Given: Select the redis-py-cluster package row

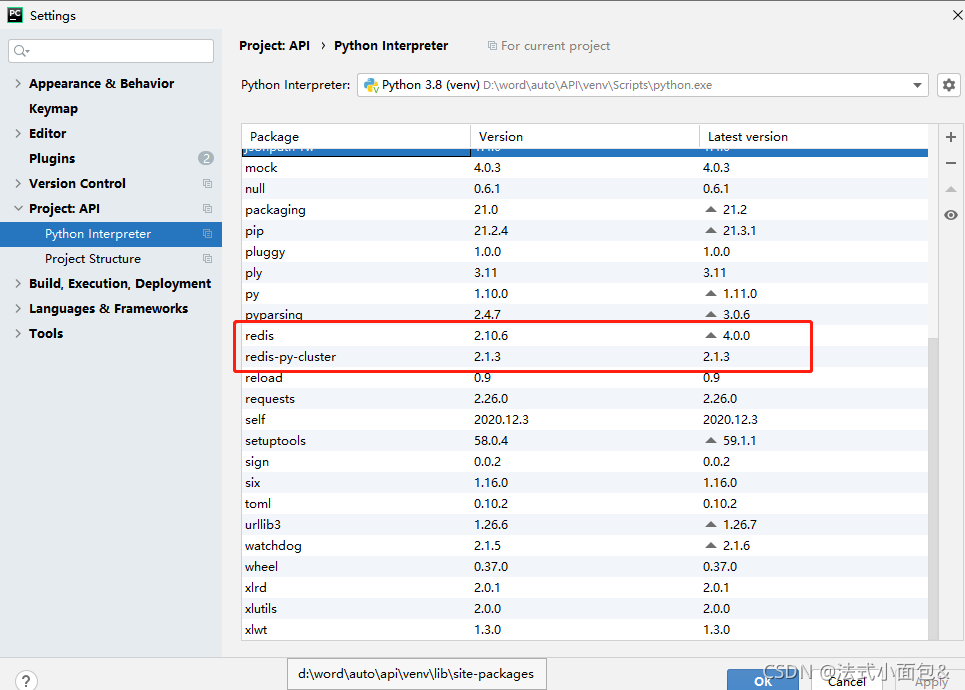Looking at the screenshot, I should click(585, 356).
